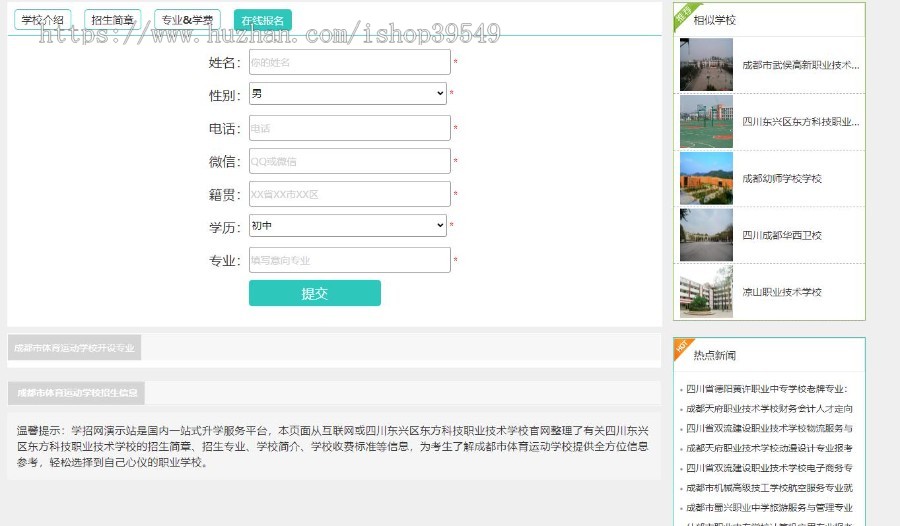This screenshot has height=526, width=900.
Task: View the 成都幼师学校学校 thumbnail image
Action: point(706,179)
